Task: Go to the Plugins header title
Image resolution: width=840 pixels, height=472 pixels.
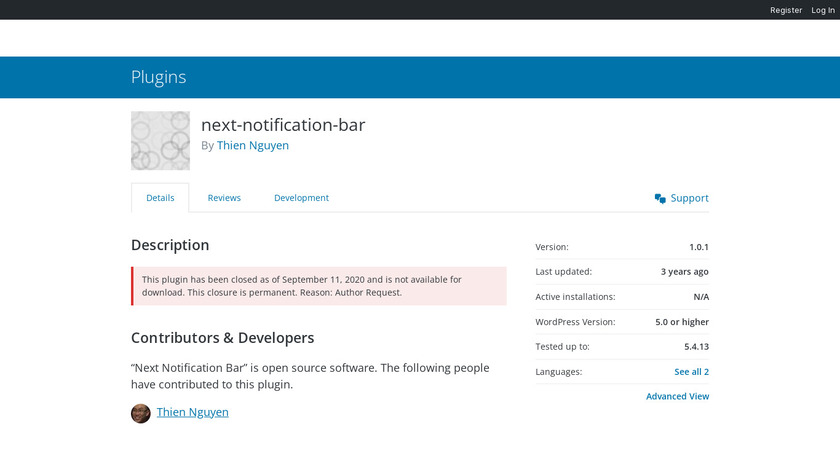Action: [x=158, y=77]
